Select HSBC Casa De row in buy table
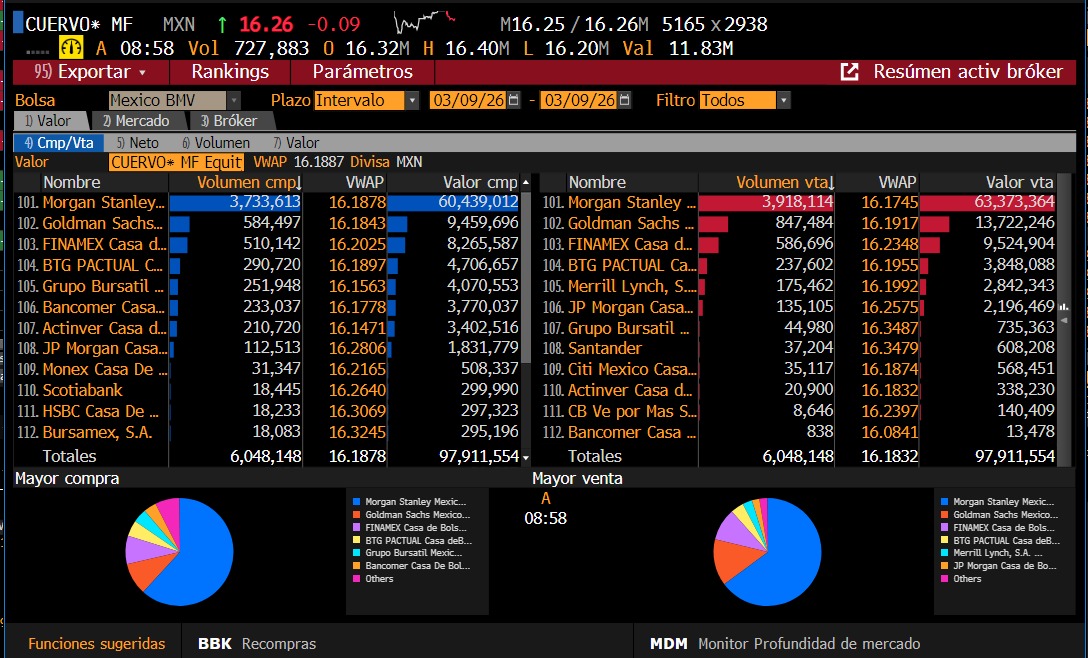Screen dimensions: 1088x658 [x=266, y=411]
